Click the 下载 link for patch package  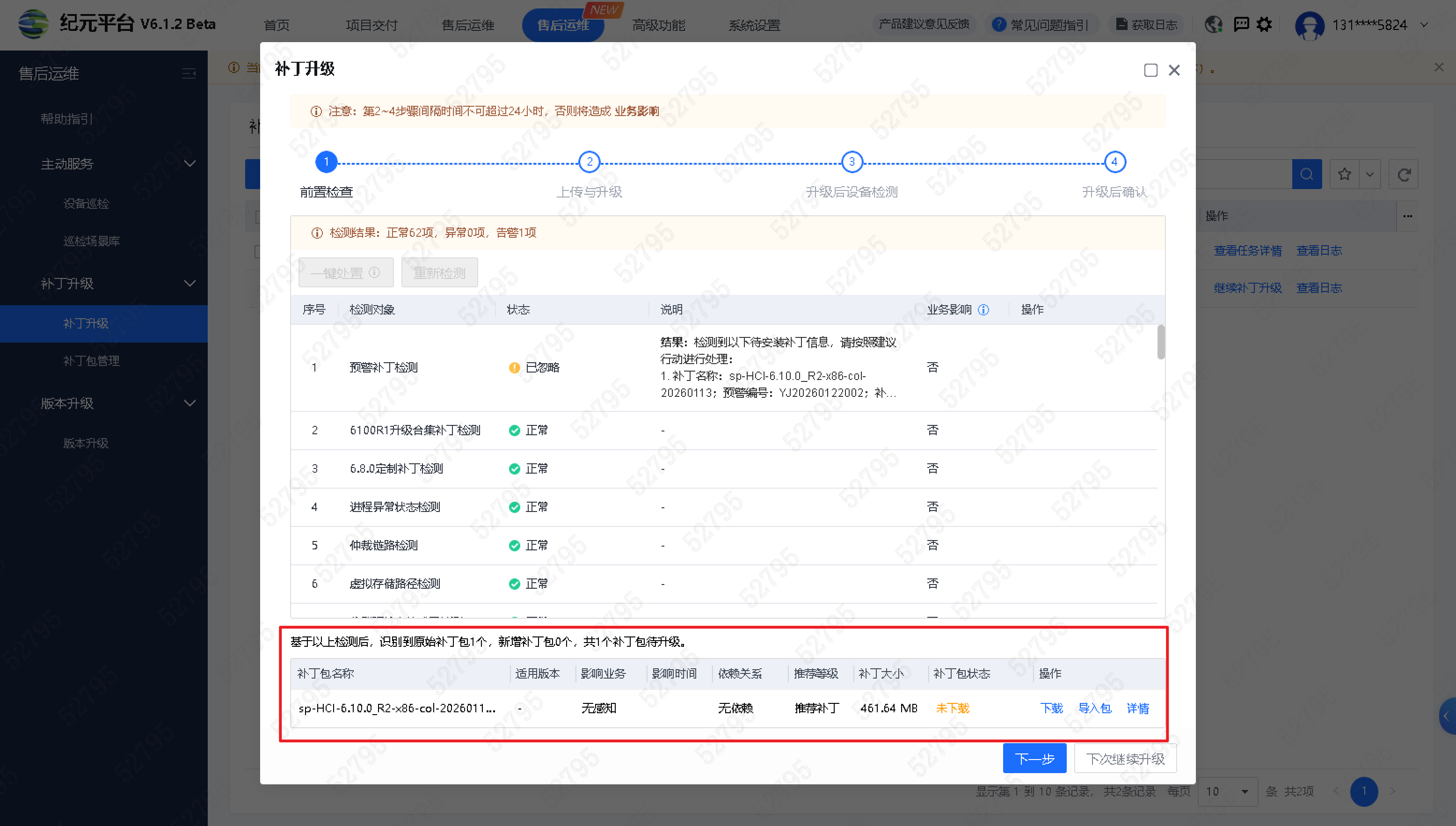point(1051,708)
